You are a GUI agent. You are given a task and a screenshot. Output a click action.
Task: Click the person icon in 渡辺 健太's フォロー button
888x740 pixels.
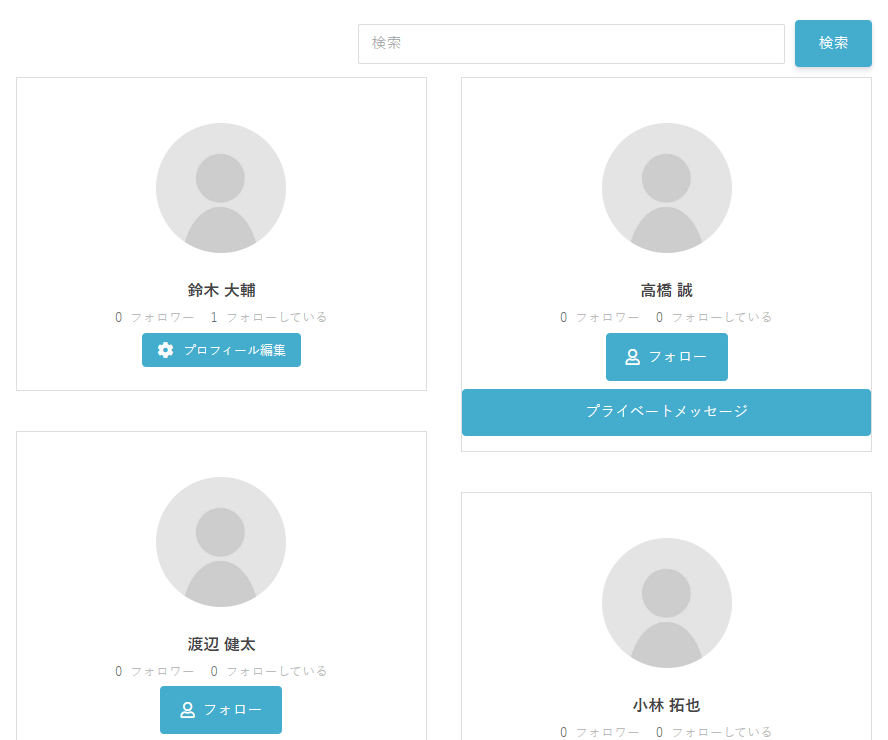point(187,710)
